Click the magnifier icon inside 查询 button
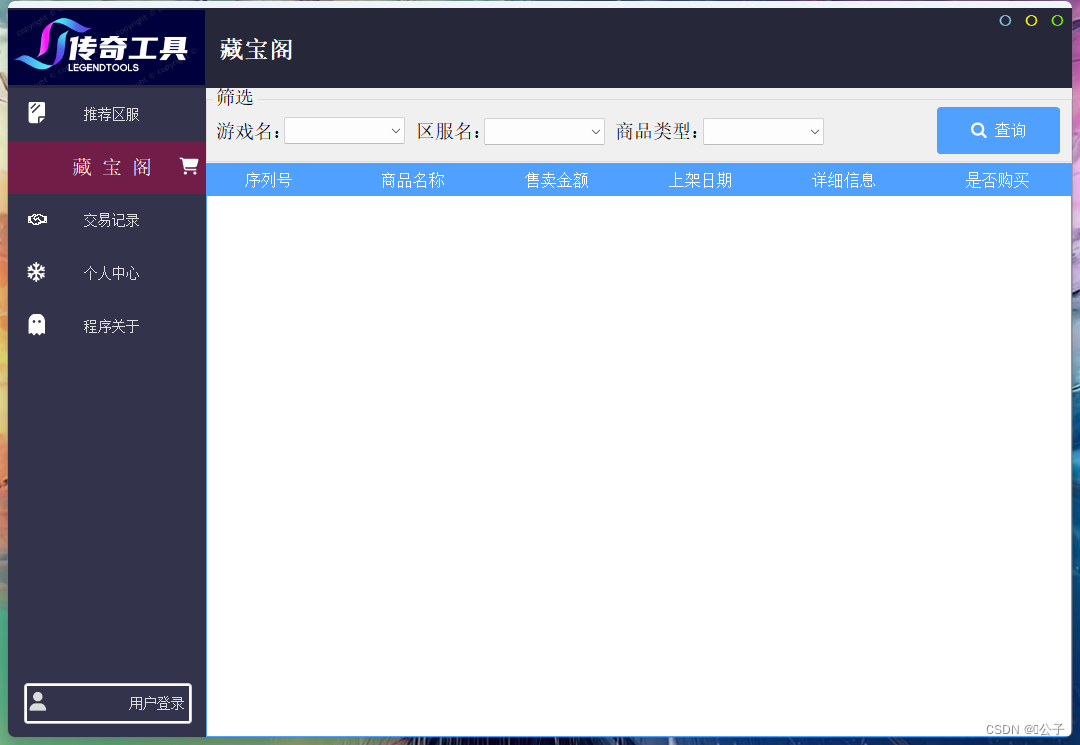The height and width of the screenshot is (745, 1080). coord(977,130)
